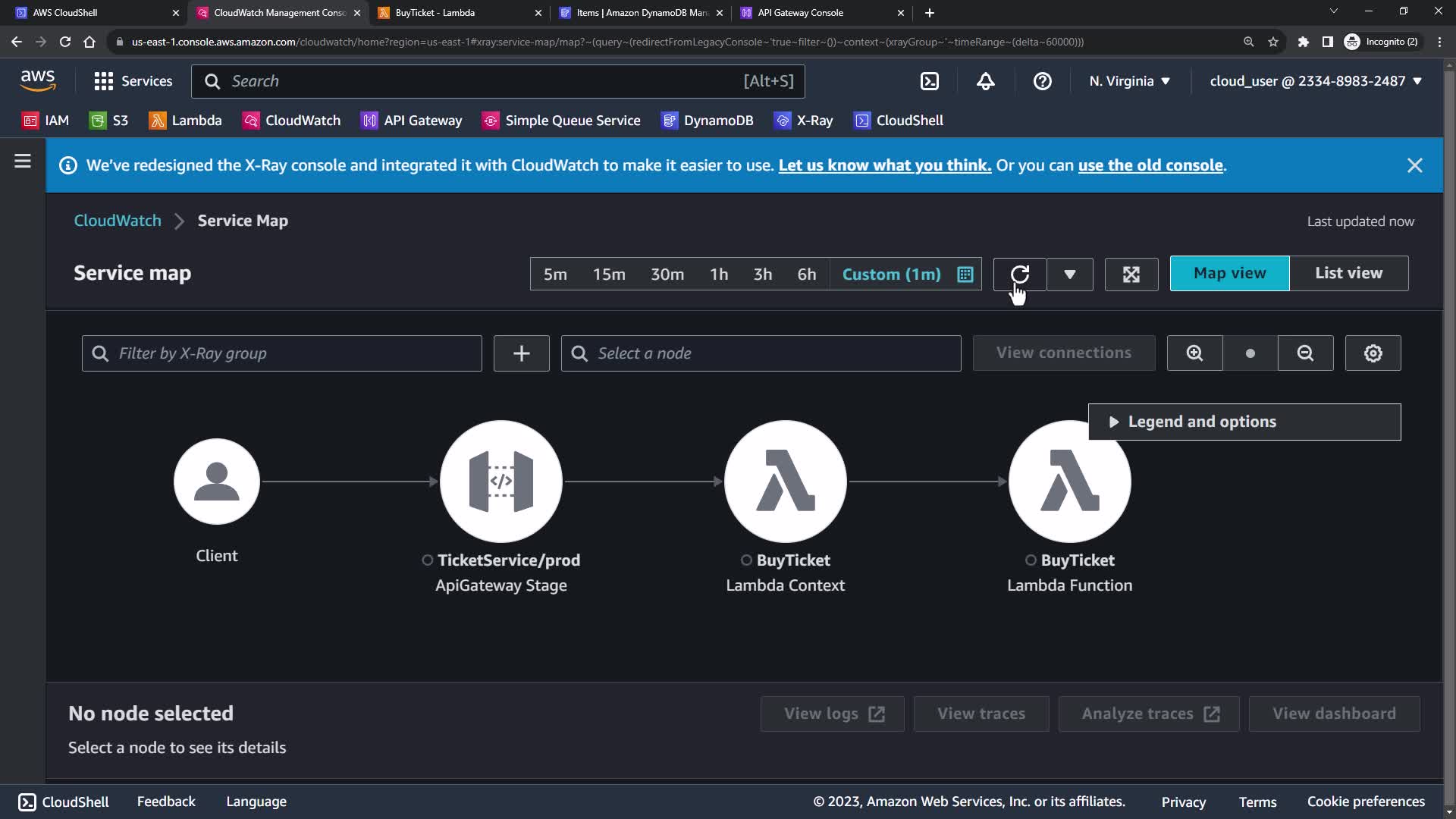Click the refresh service map icon
Viewport: 1456px width, 819px height.
[x=1019, y=274]
